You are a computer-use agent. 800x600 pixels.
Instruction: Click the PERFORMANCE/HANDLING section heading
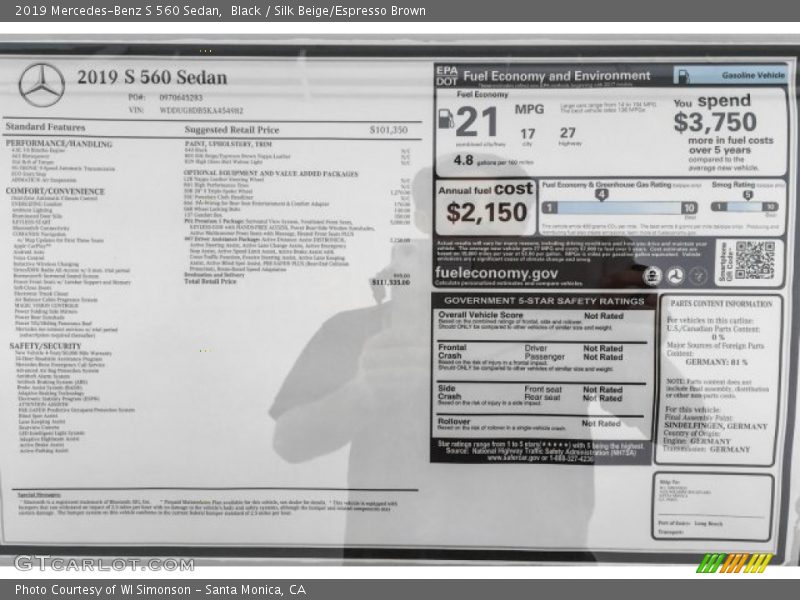tap(59, 144)
